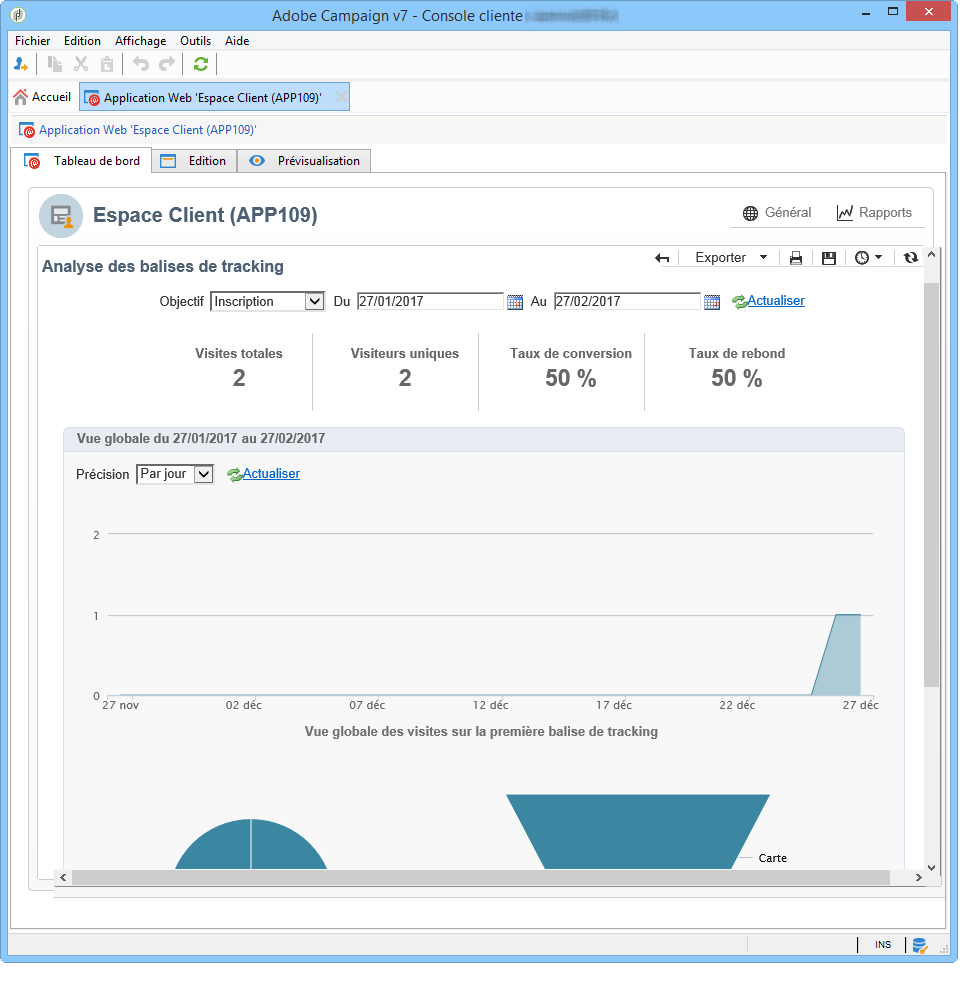The image size is (980, 988).
Task: Click the Espace Client web application icon
Action: (x=61, y=215)
